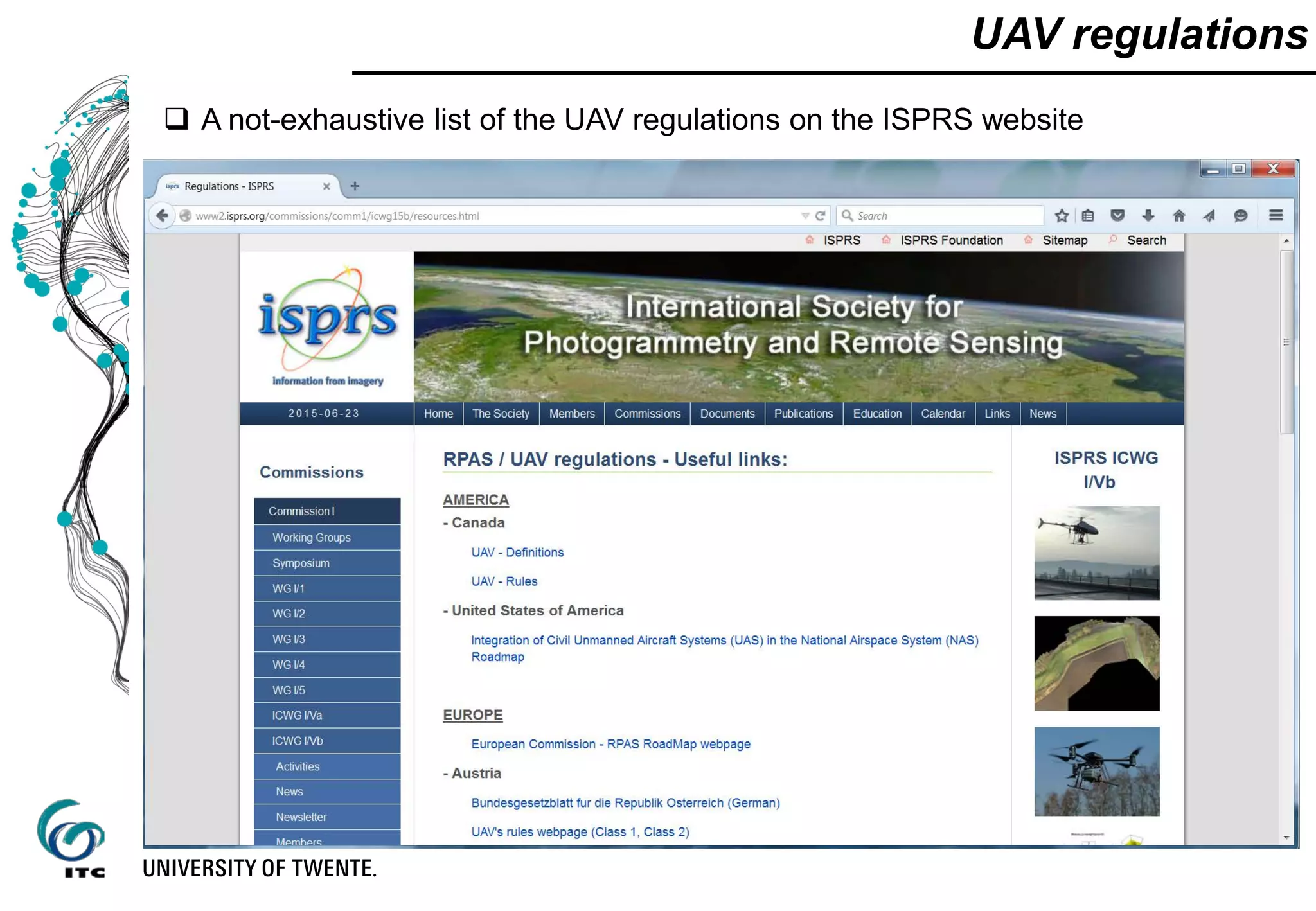Open Newsletter in sidebar

click(327, 818)
